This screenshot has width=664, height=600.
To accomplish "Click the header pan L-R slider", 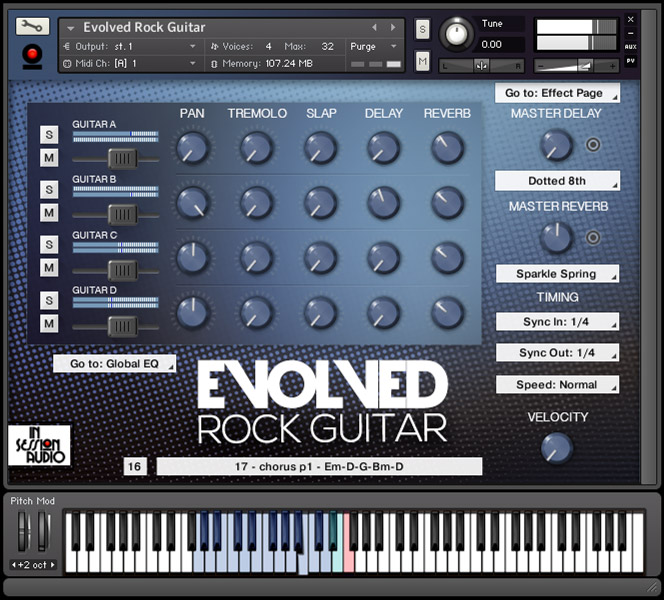I will pyautogui.click(x=481, y=66).
